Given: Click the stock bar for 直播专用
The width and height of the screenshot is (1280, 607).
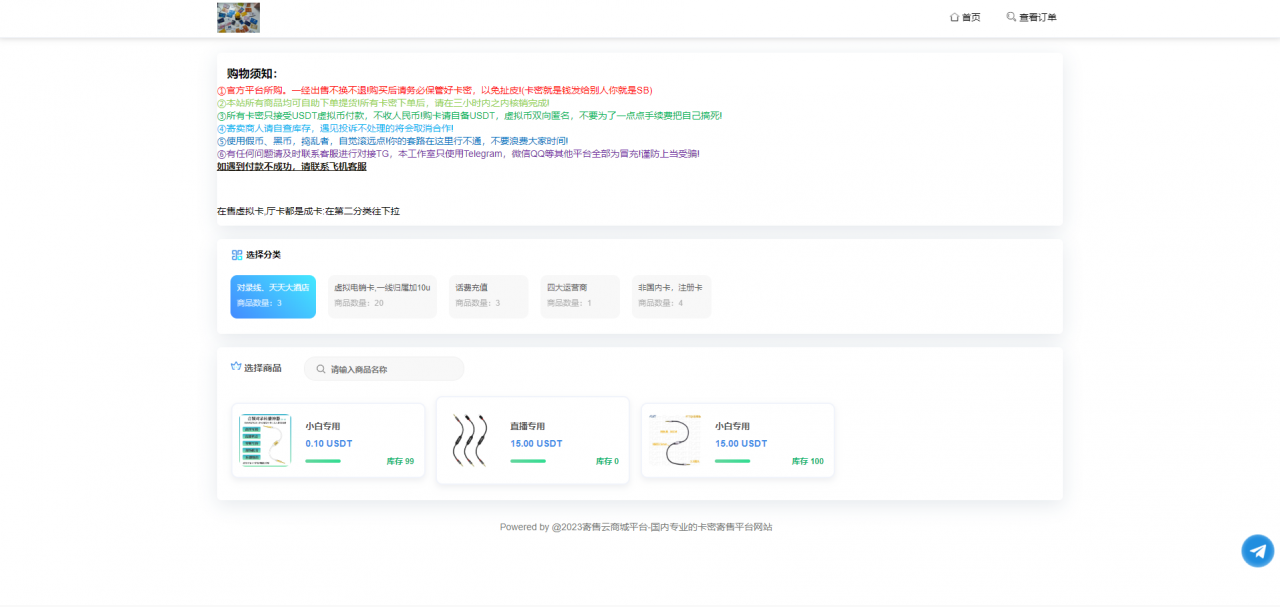Looking at the screenshot, I should (x=528, y=461).
